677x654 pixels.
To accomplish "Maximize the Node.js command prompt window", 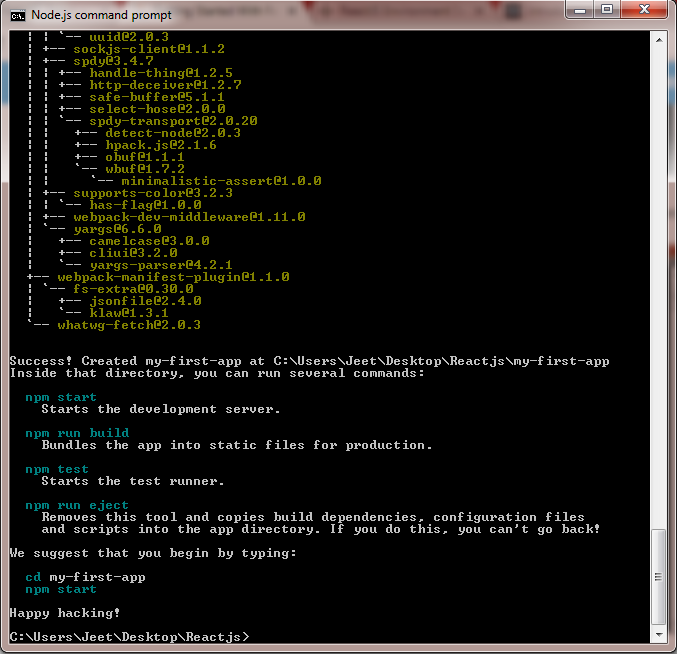I will click(x=606, y=10).
